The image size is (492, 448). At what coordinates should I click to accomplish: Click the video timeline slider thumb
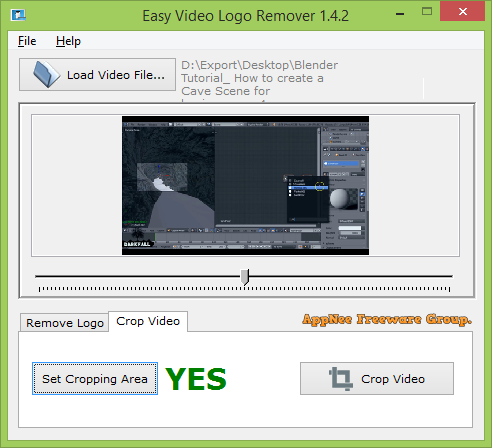245,277
